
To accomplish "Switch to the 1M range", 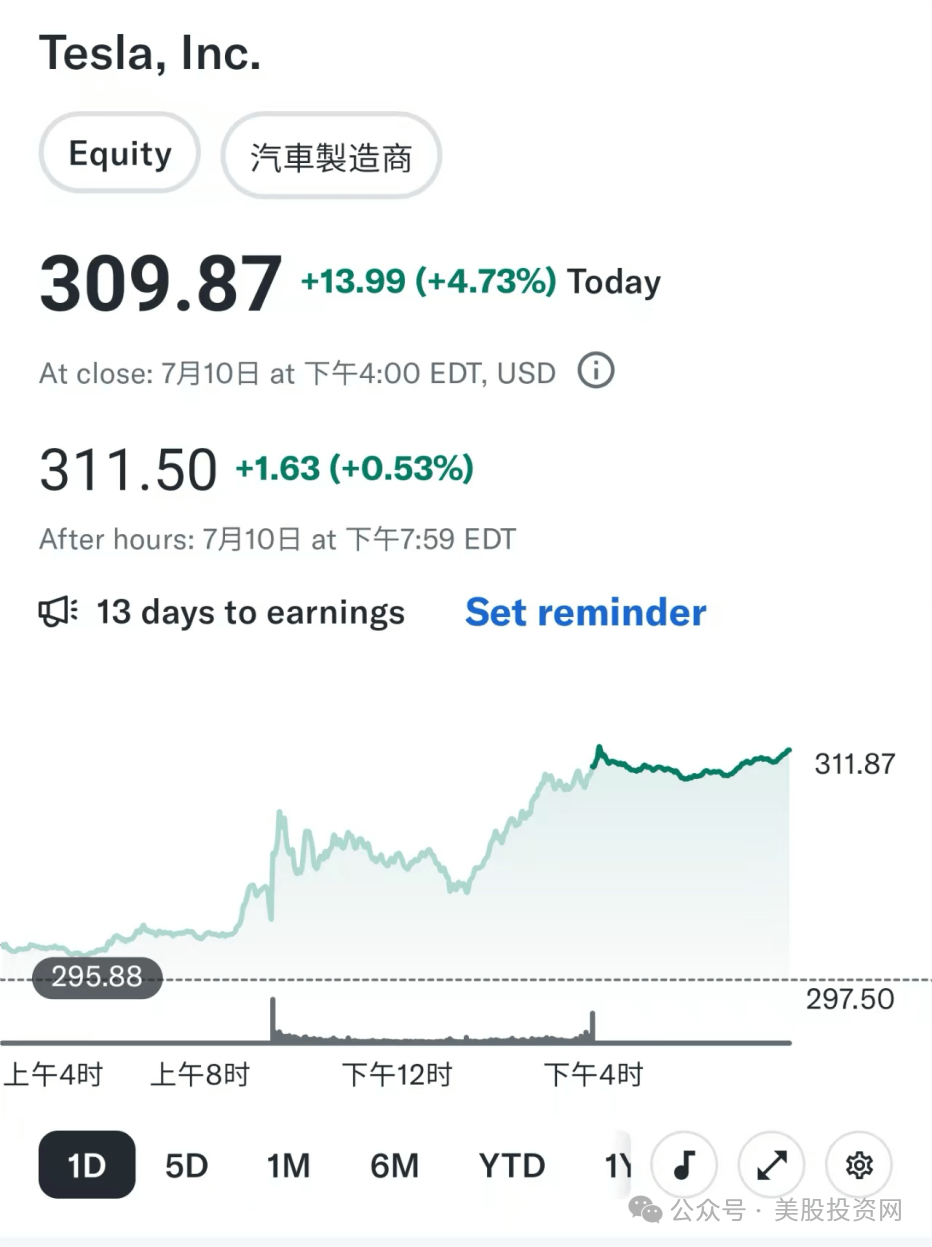I will click(x=288, y=1166).
